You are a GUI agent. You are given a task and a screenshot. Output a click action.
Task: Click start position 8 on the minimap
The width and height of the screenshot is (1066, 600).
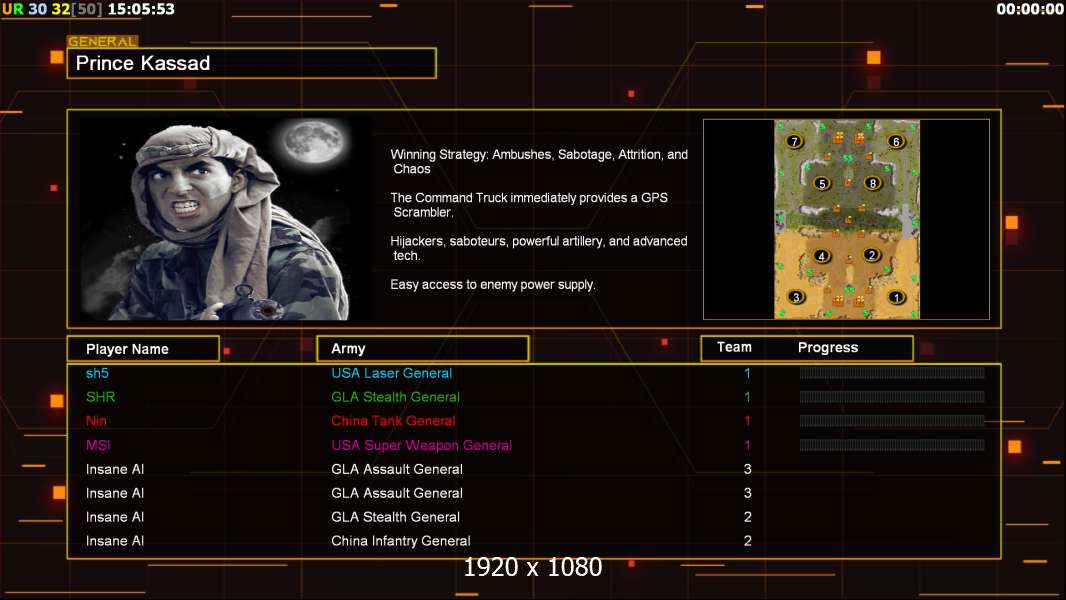pos(873,183)
